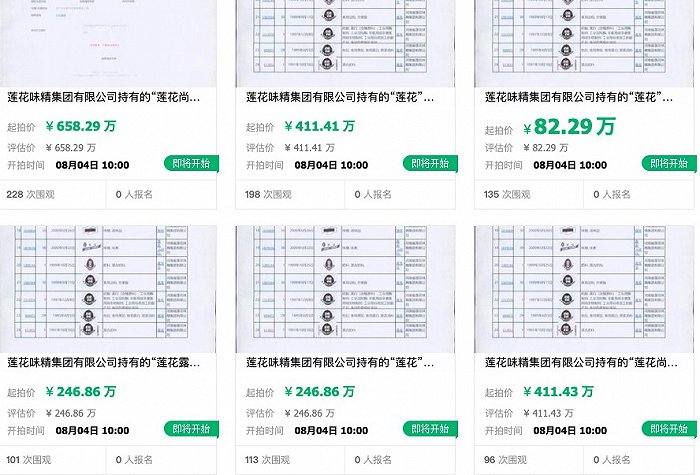
Task: Click the ¥82.29万 starting price
Action: point(569,127)
